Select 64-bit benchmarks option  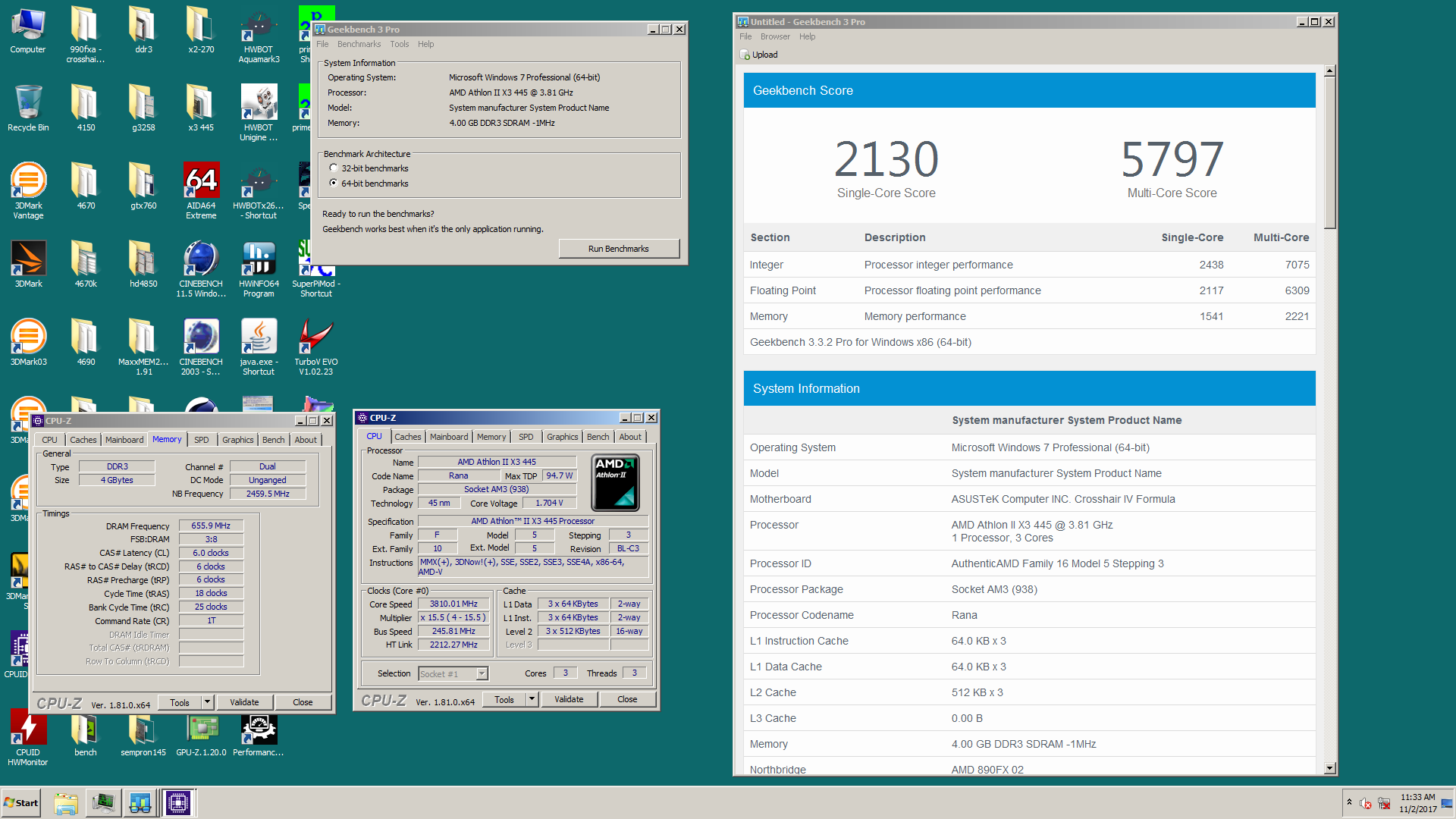[x=334, y=184]
